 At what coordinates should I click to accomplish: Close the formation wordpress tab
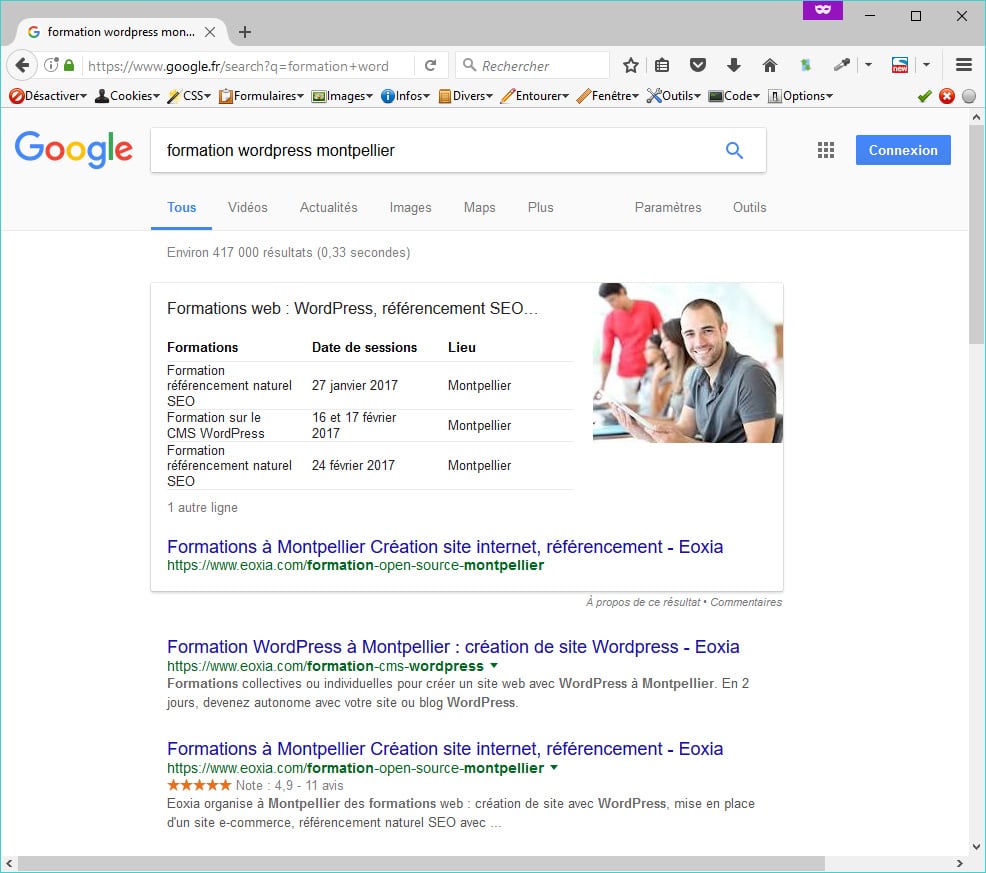click(210, 32)
